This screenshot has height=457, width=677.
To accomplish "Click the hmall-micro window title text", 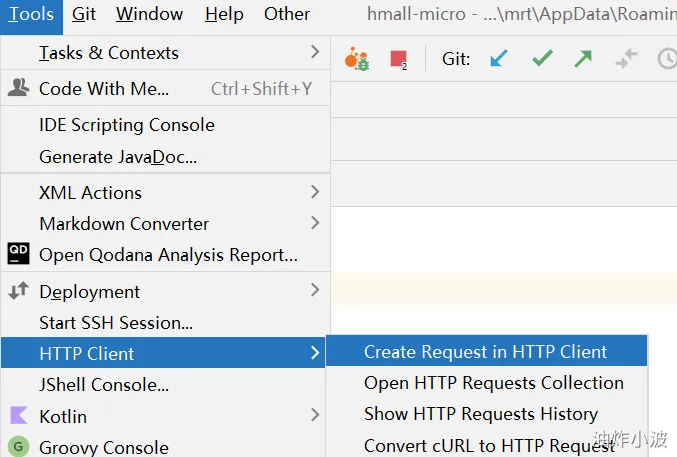I will tap(522, 14).
